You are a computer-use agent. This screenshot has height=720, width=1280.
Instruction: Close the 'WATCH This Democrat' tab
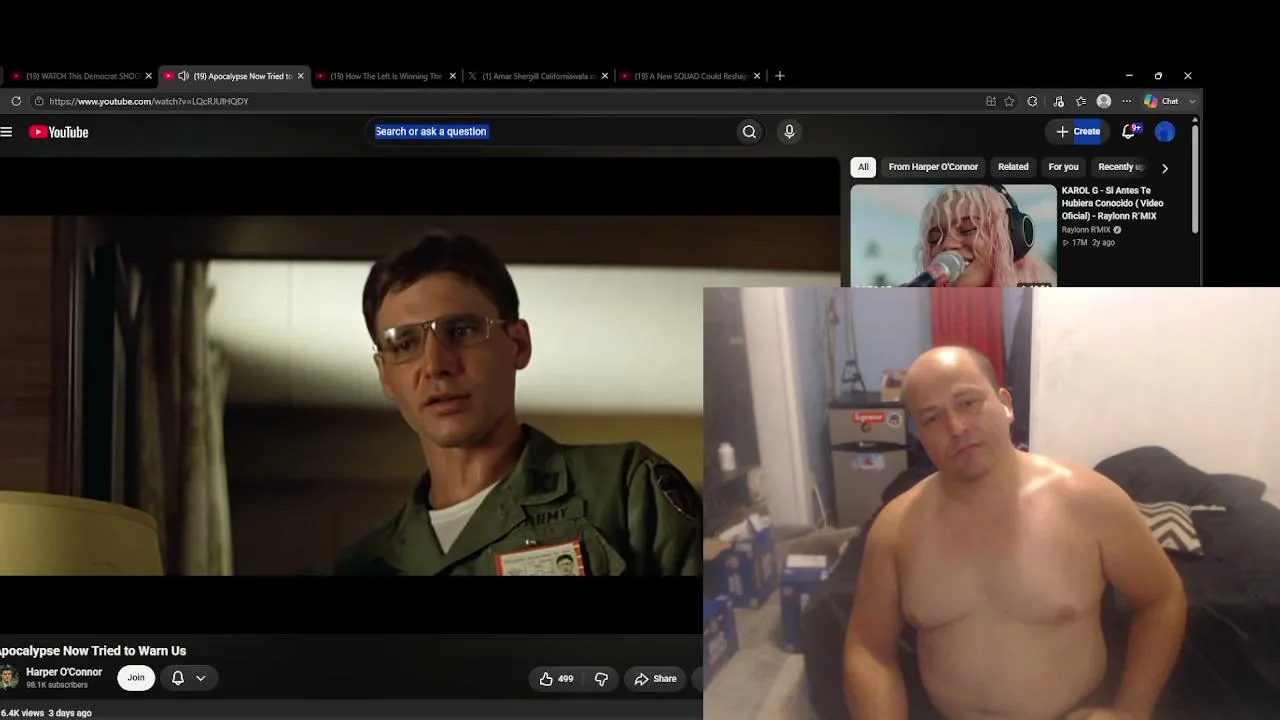click(x=149, y=76)
